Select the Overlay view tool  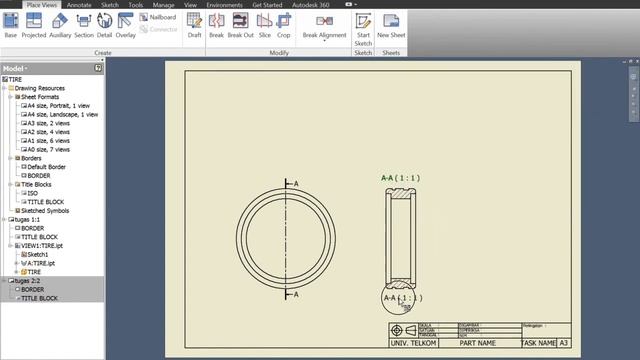click(125, 25)
